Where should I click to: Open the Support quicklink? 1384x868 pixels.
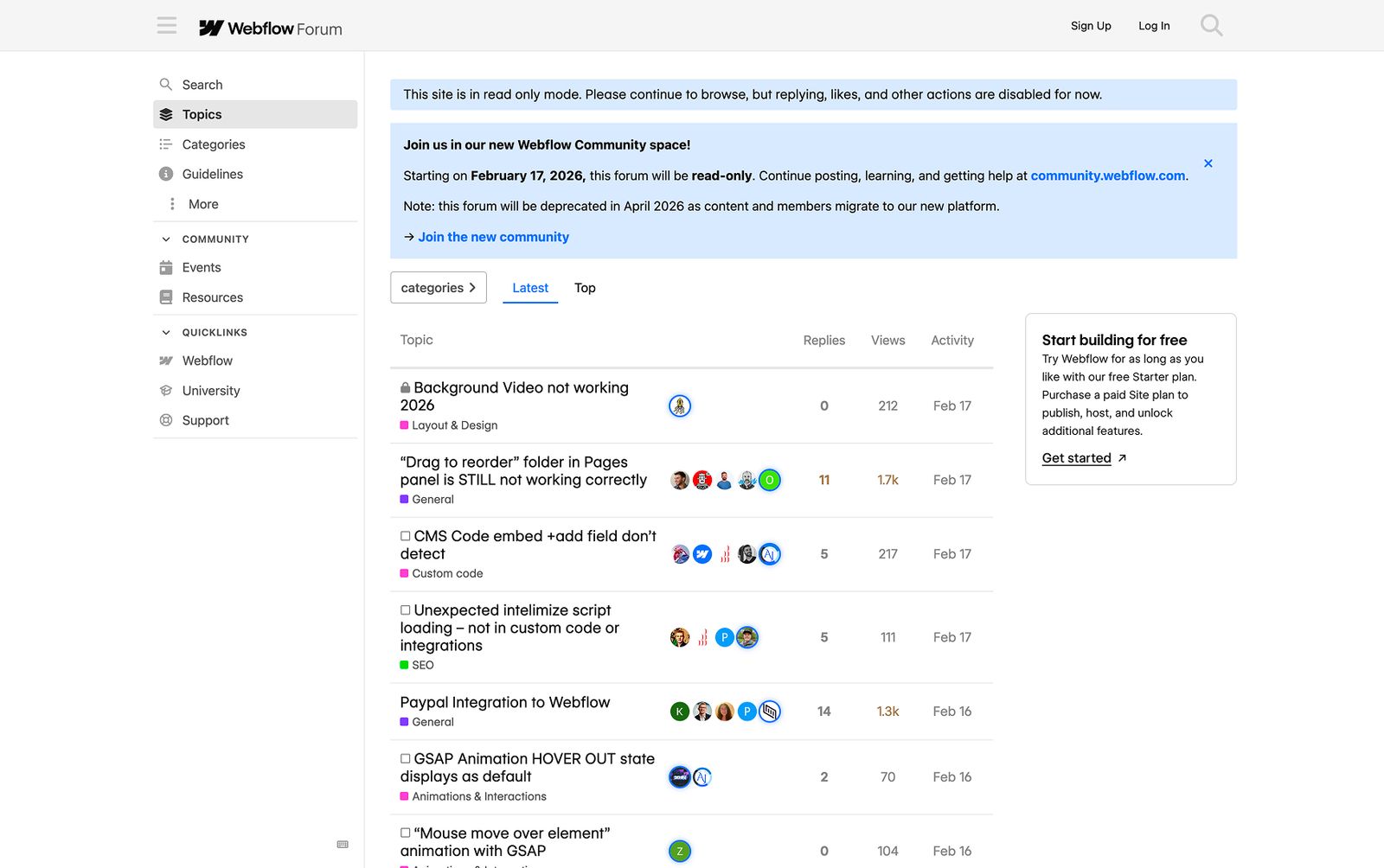coord(255,420)
